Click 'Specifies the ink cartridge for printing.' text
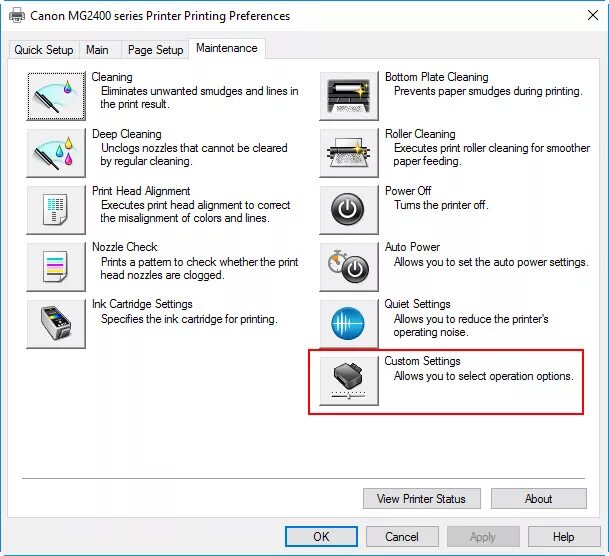The image size is (609, 556). click(x=189, y=319)
